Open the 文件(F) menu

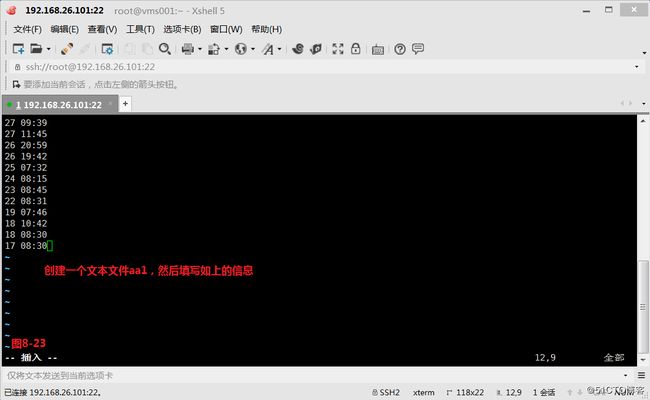click(27, 29)
